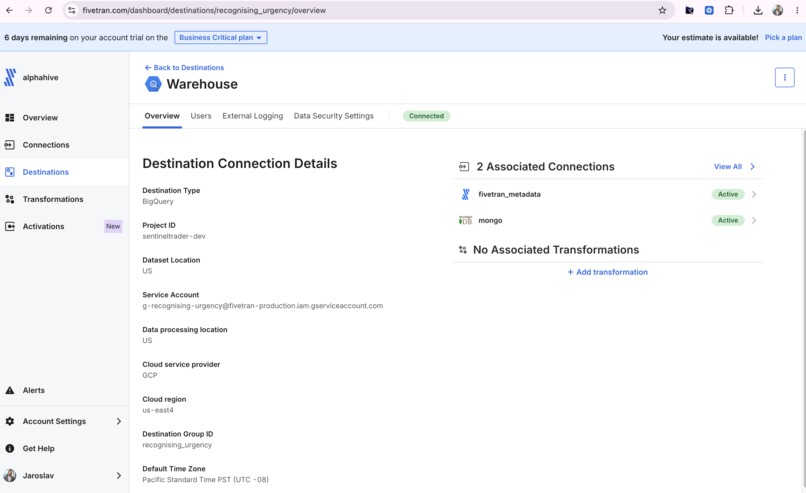This screenshot has width=806, height=493.
Task: Click View All associated connections
Action: click(727, 167)
